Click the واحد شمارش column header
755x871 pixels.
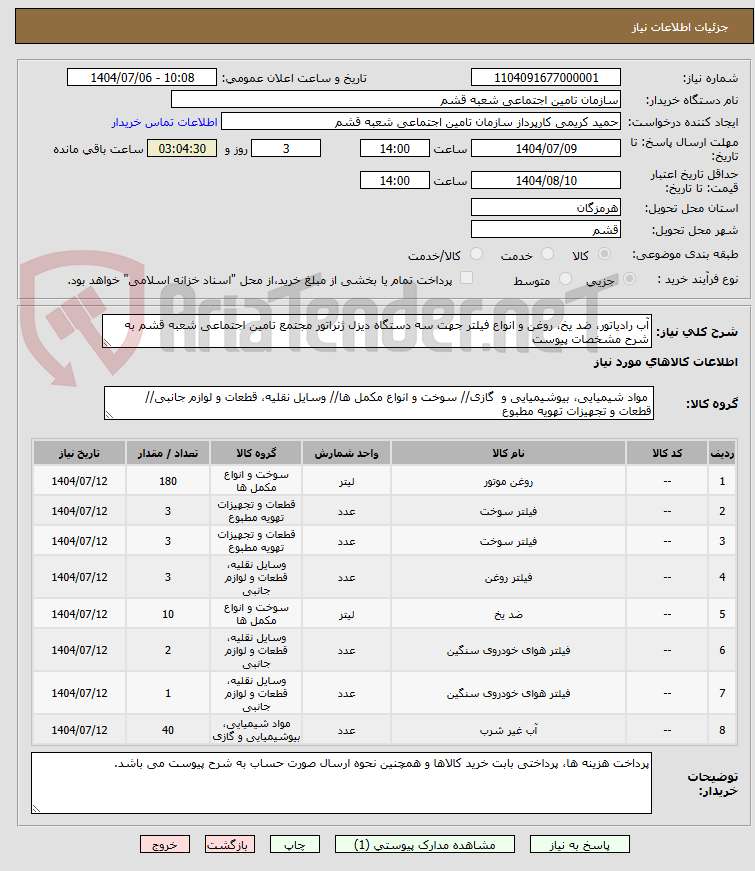pyautogui.click(x=346, y=453)
